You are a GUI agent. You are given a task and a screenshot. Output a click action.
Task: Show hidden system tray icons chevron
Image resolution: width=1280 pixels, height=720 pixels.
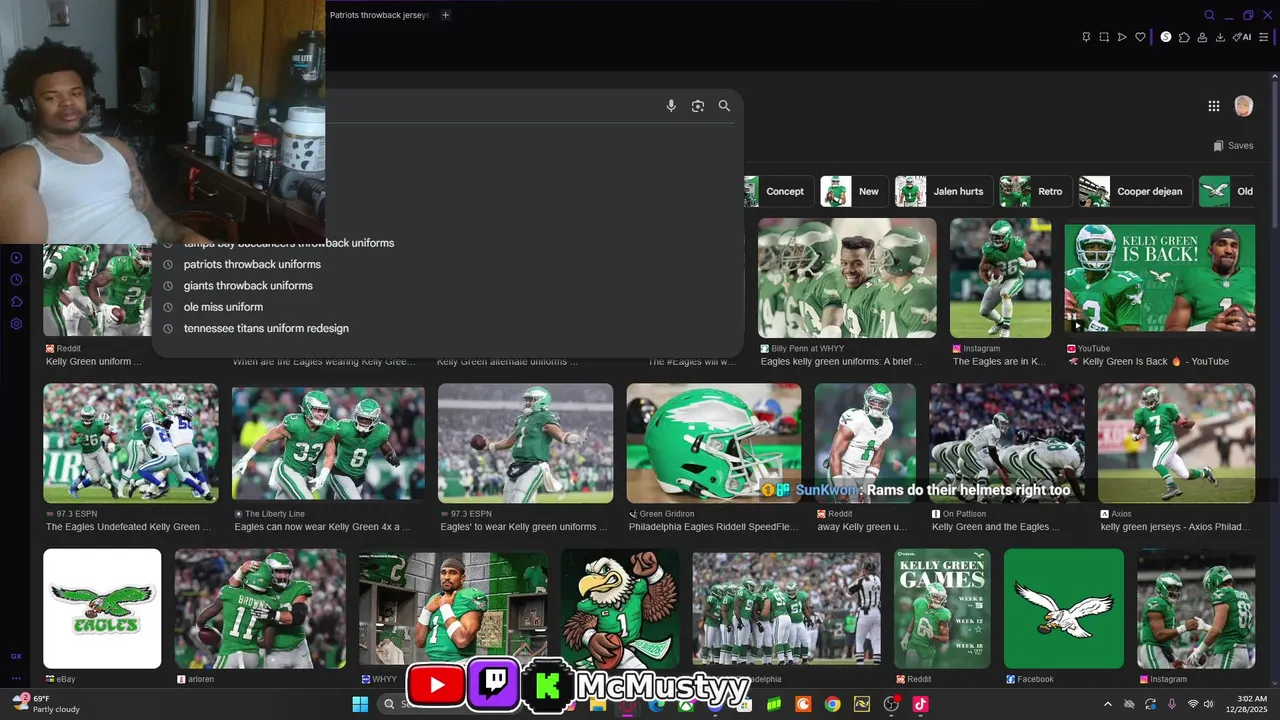click(1107, 704)
